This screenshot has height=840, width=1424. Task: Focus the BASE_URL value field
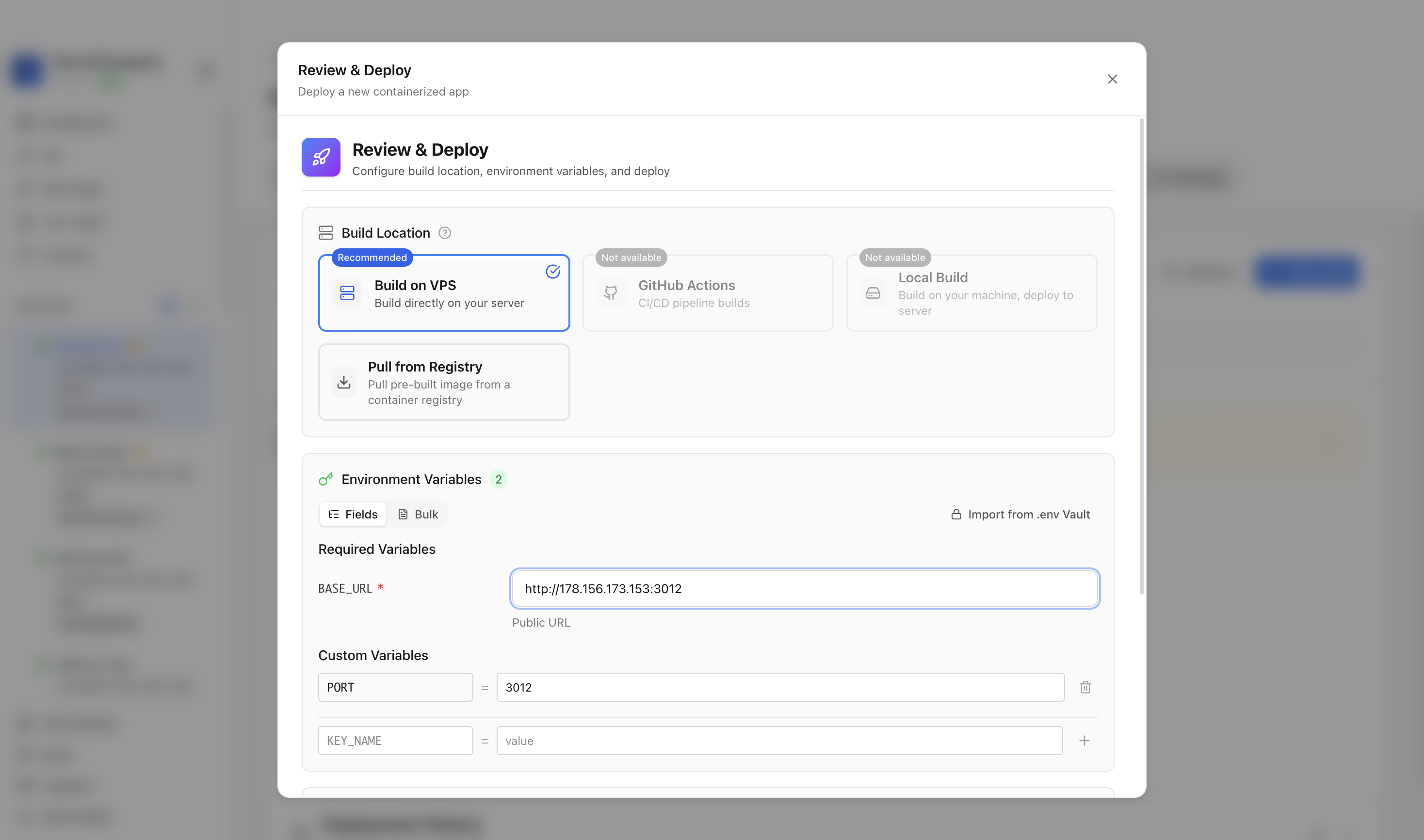804,589
